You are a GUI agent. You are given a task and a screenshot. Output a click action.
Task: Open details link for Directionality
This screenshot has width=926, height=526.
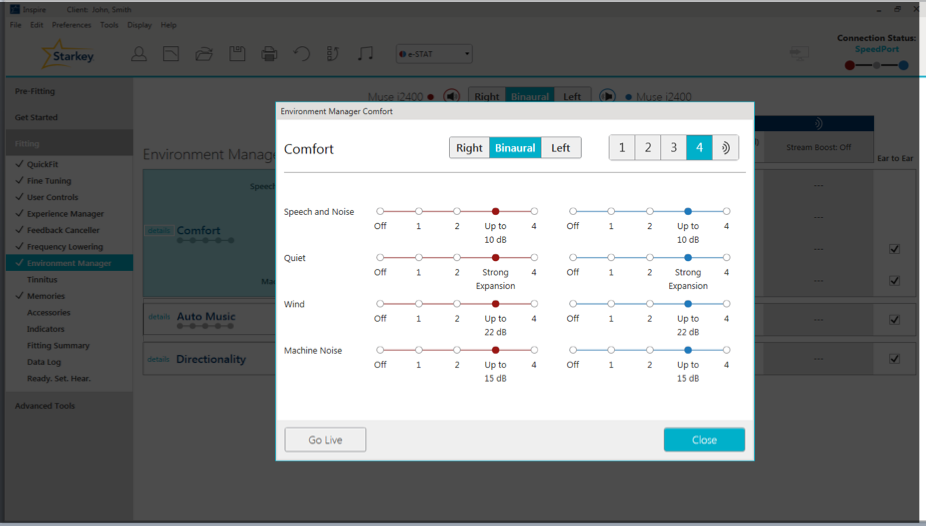coord(158,360)
